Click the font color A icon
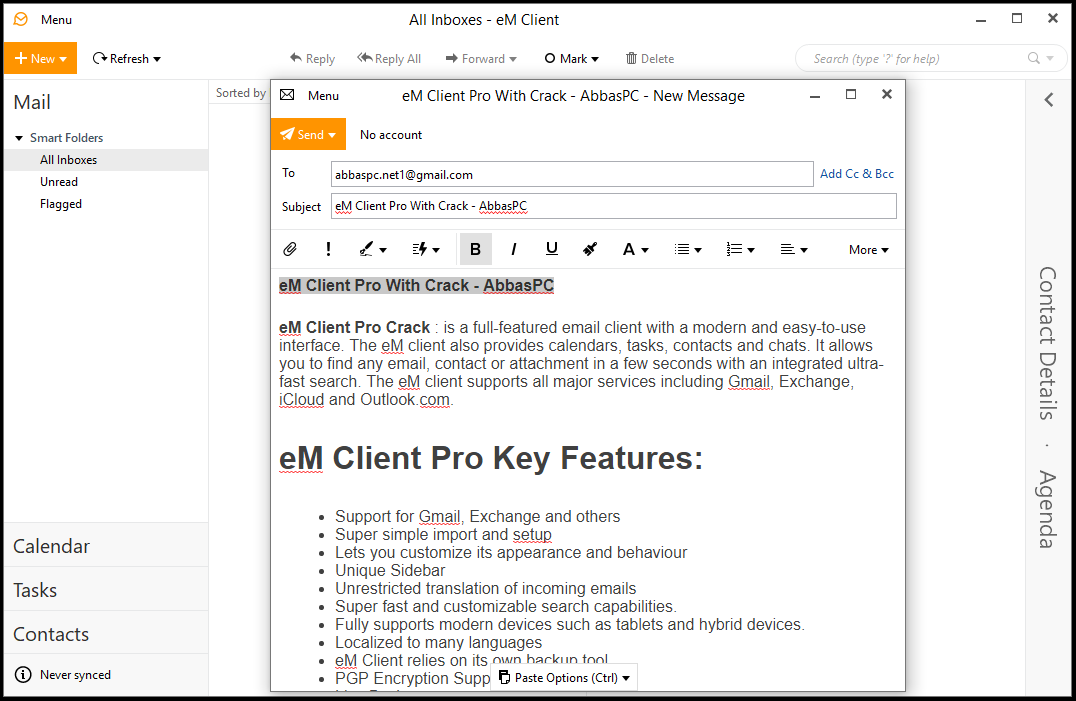The image size is (1076, 701). [629, 250]
